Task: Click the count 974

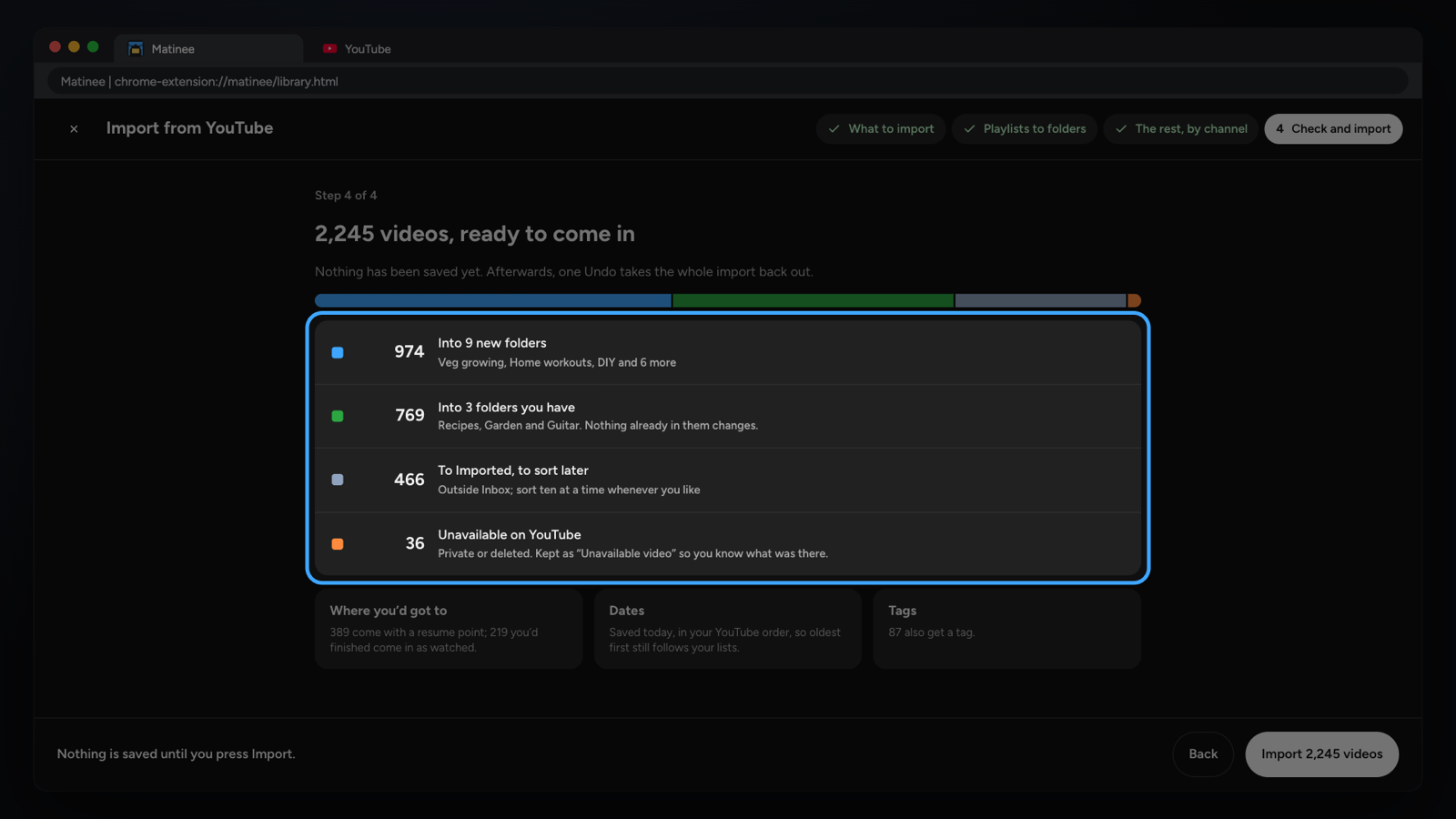Action: coord(409,352)
